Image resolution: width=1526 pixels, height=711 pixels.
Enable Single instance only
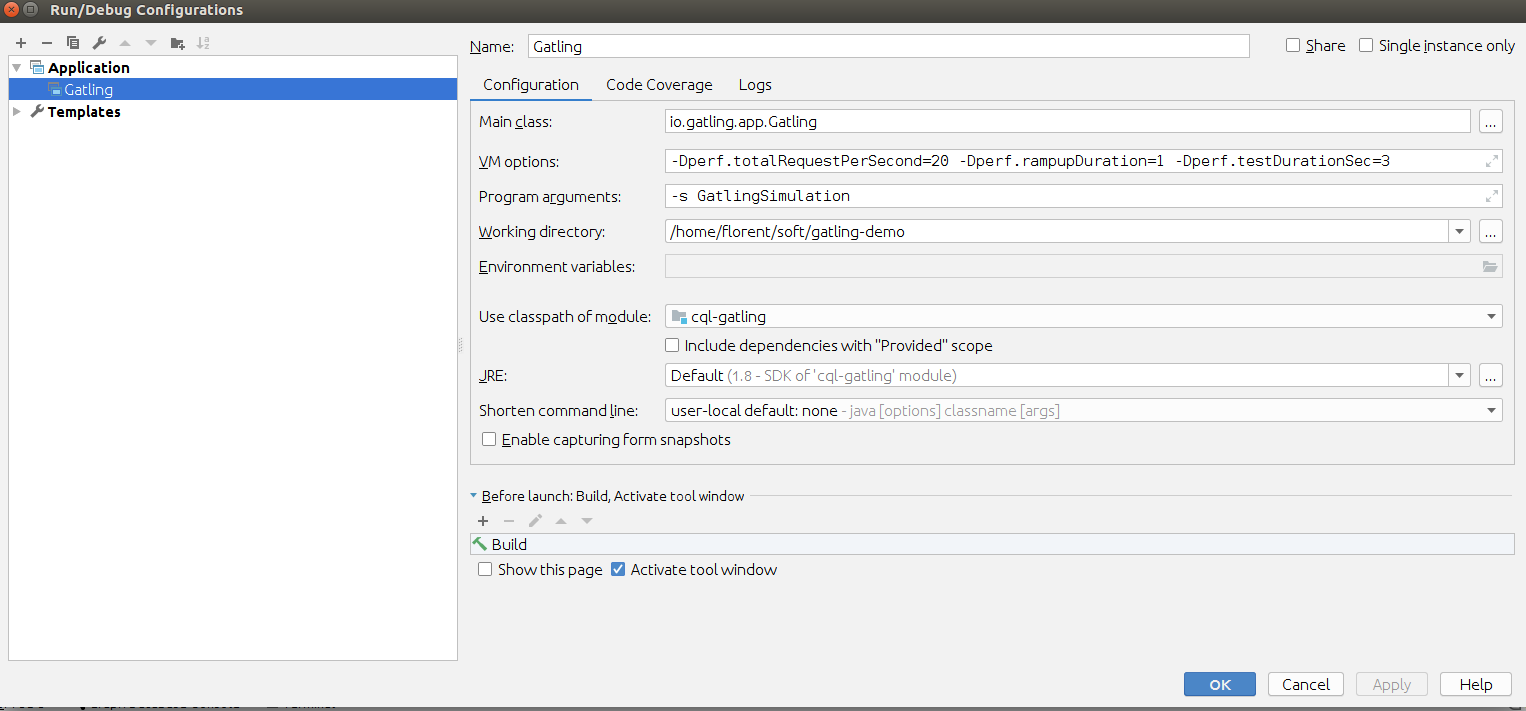(1366, 45)
